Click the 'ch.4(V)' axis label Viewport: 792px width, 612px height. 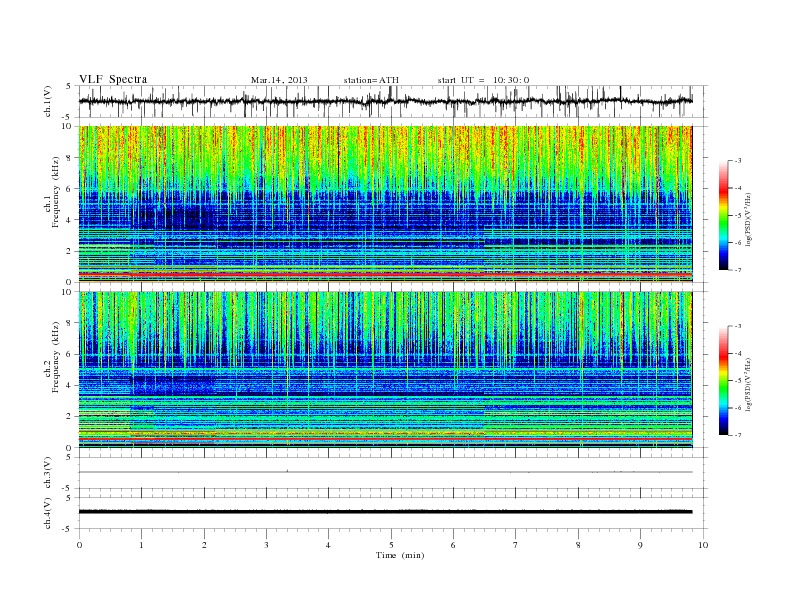(x=48, y=513)
